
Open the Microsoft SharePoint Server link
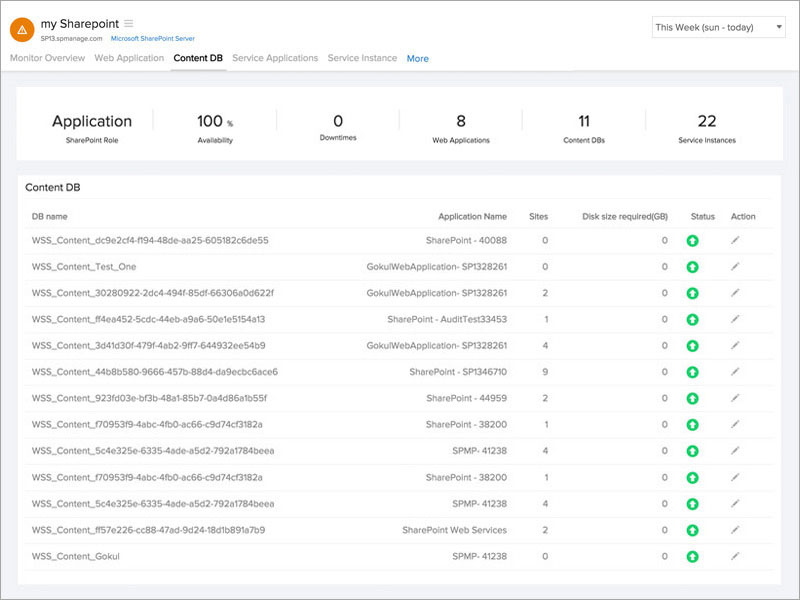click(151, 37)
